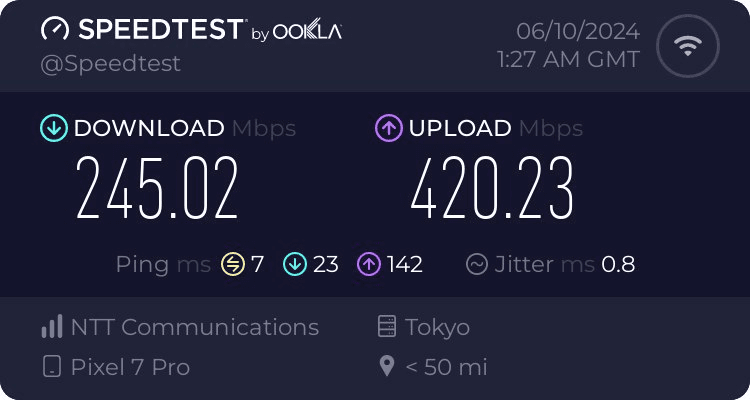This screenshot has width=750, height=400.
Task: Click the 06/10/2024 test date
Action: pos(578,31)
